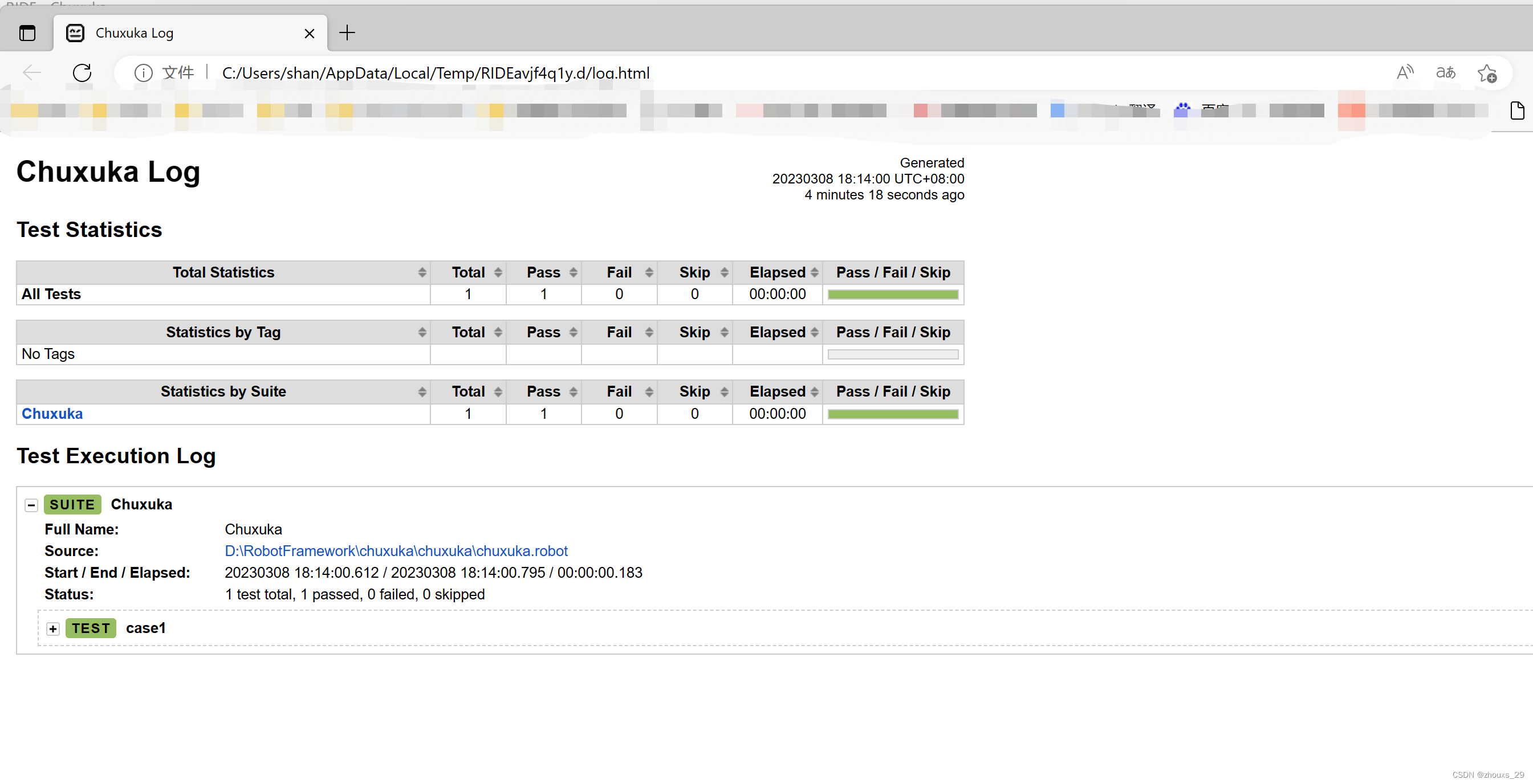Open a new tab with plus icon

347,32
